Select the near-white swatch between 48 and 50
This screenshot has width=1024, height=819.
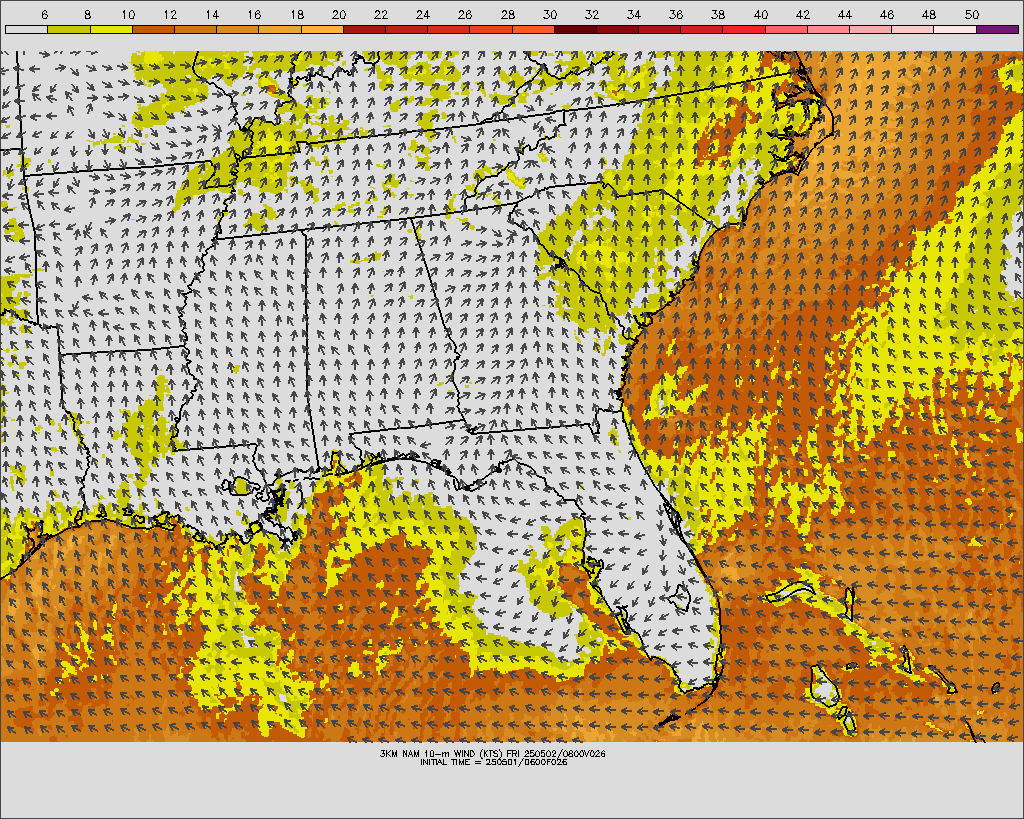pyautogui.click(x=955, y=29)
